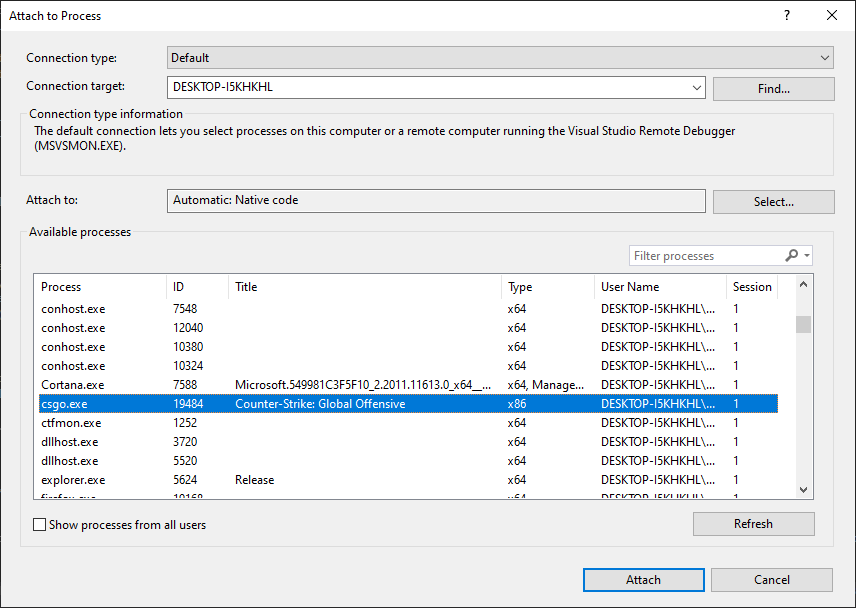Enable Show processes from all users
856x608 pixels.
[39, 525]
